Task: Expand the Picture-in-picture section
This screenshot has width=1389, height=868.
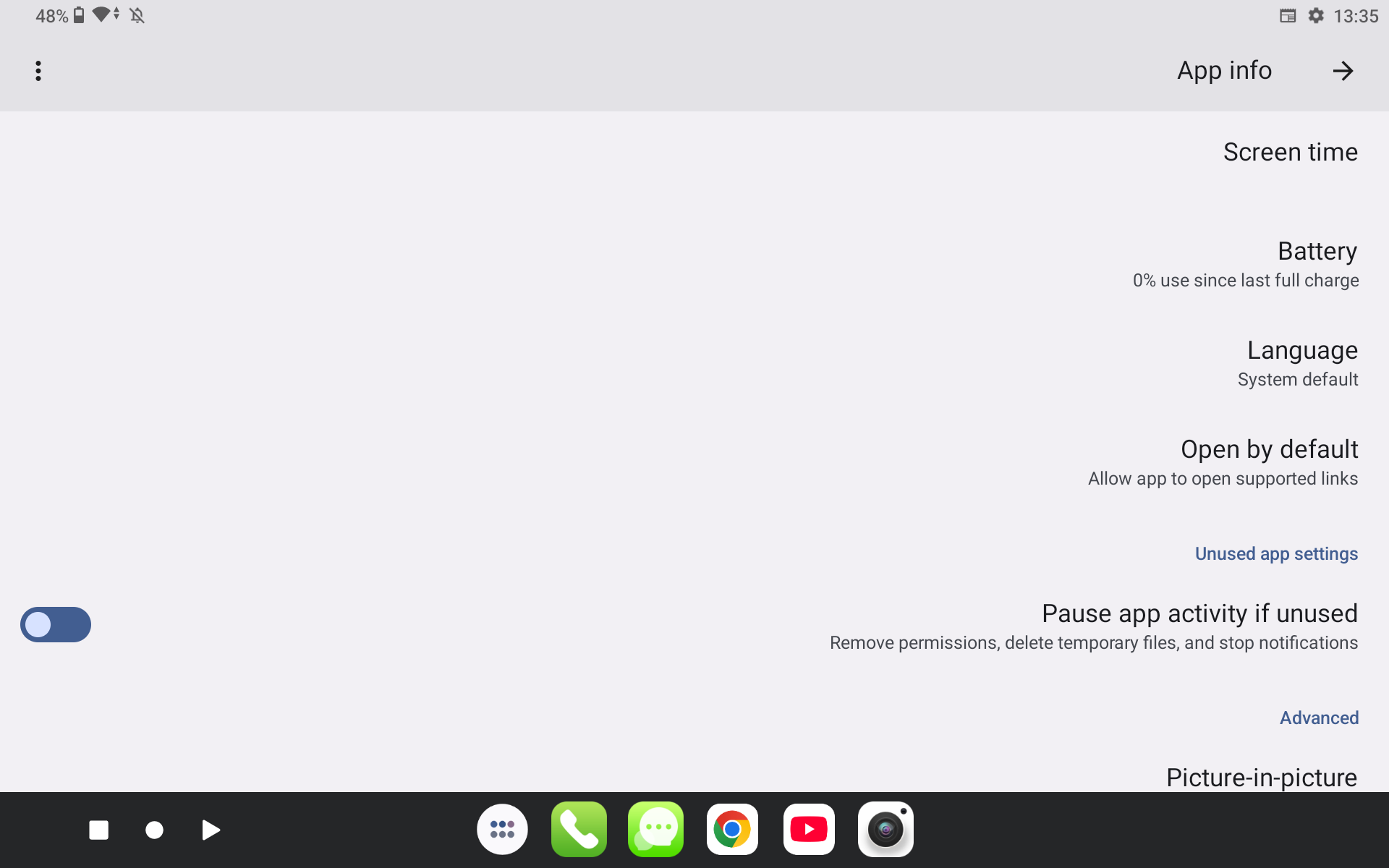Action: (1262, 777)
